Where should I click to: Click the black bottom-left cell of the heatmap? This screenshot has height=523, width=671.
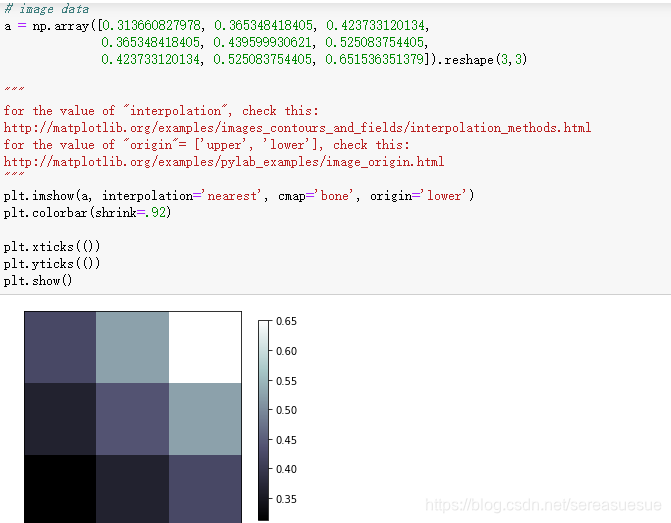pyautogui.click(x=60, y=489)
